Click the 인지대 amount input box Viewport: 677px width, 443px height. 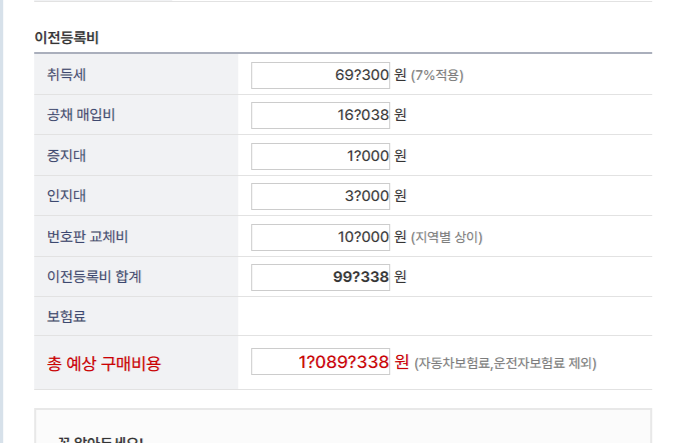[320, 196]
